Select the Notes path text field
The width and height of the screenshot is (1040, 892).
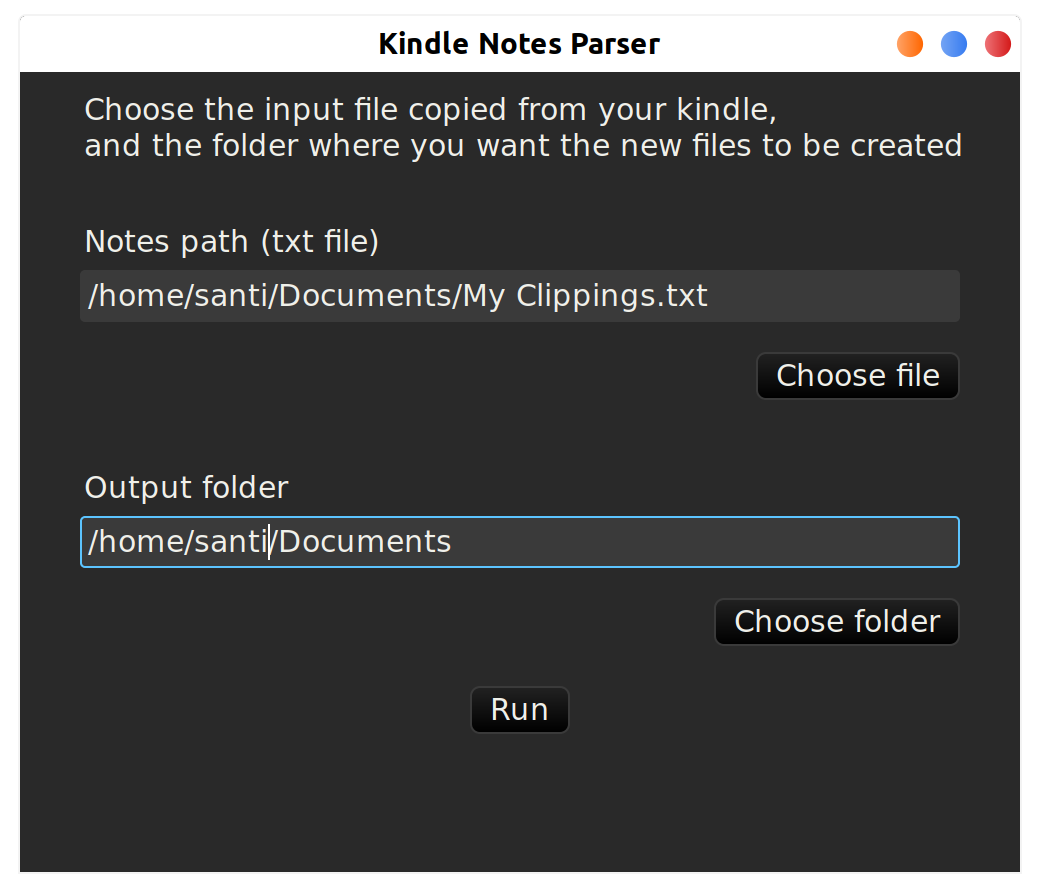520,295
